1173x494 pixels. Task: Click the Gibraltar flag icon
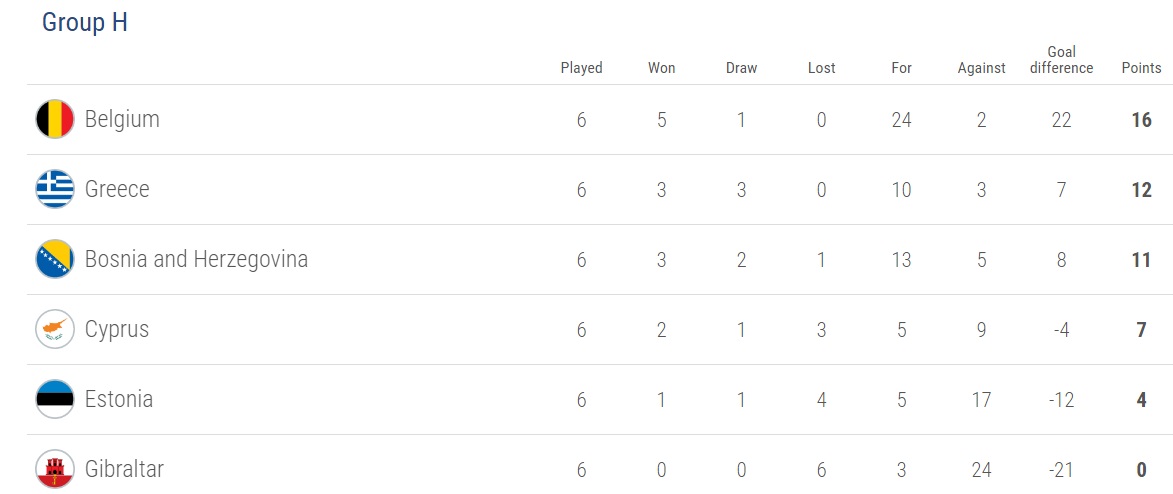point(55,469)
